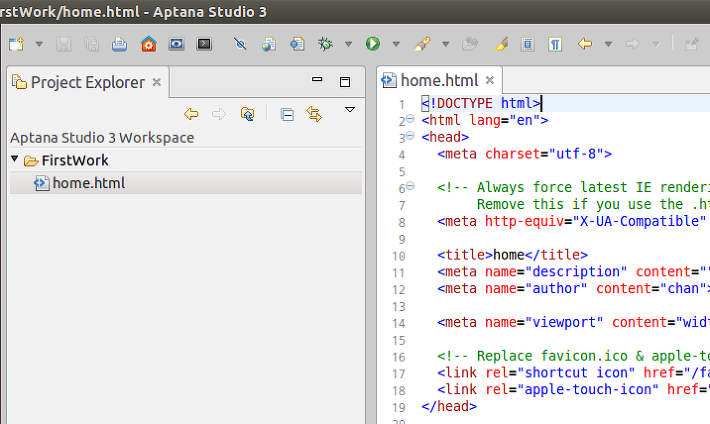This screenshot has height=424, width=710.
Task: Click the meta http-equiv="X-UA-Compatible" line
Action: tap(573, 222)
